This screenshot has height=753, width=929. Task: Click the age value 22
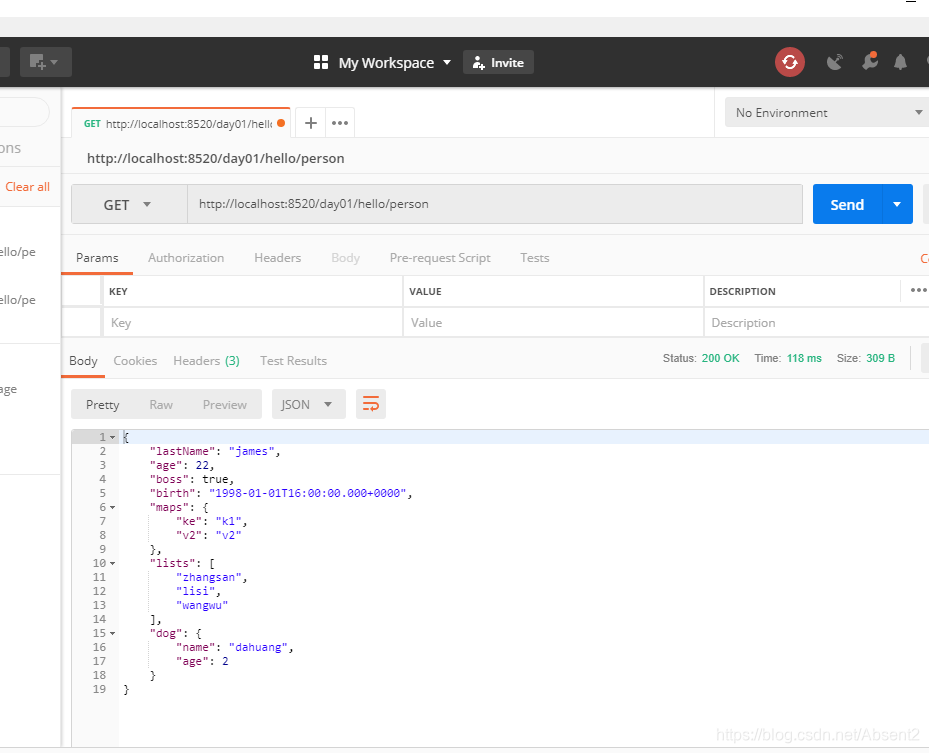tap(202, 466)
